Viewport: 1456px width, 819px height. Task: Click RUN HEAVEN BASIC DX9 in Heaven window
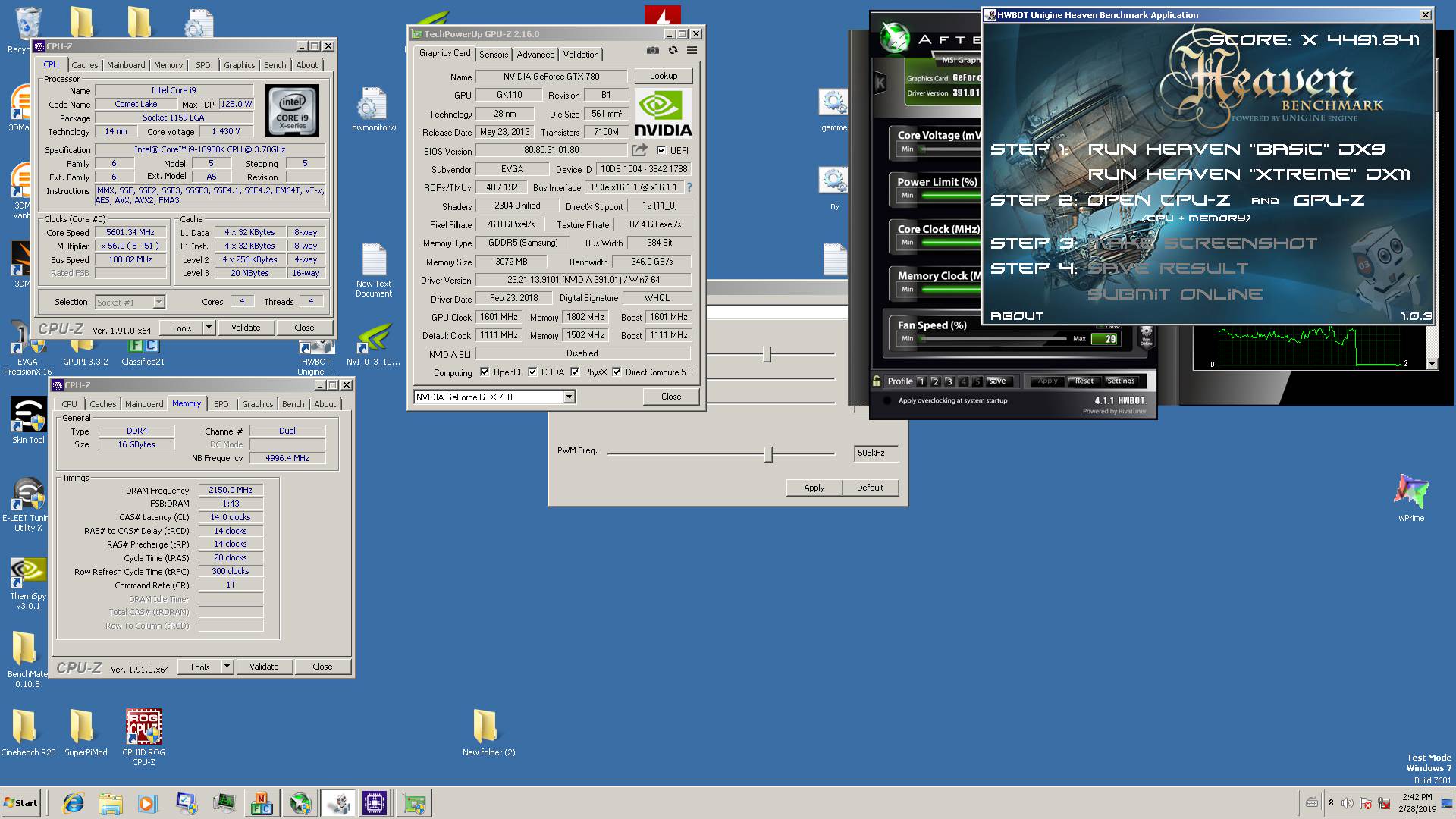click(1238, 149)
